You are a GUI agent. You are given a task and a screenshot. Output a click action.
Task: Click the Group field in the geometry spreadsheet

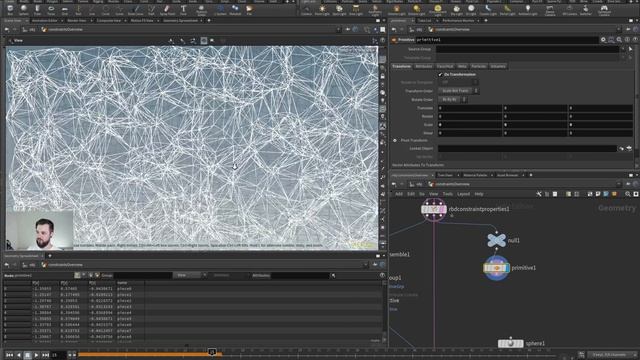pyautogui.click(x=142, y=276)
